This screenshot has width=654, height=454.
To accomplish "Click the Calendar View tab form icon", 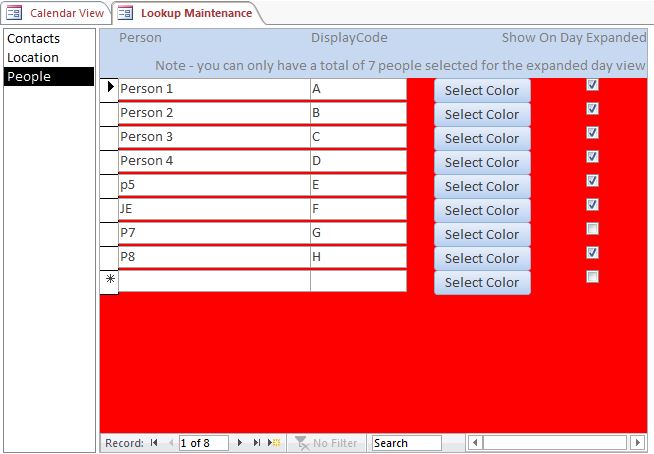I will click(x=14, y=13).
